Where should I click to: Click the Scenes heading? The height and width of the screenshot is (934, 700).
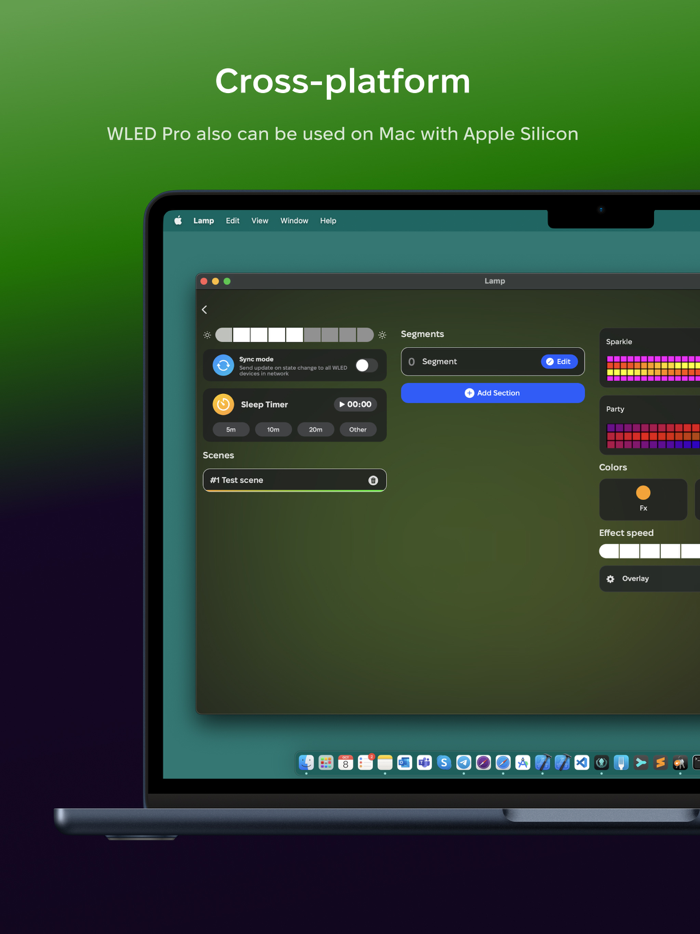pos(218,455)
